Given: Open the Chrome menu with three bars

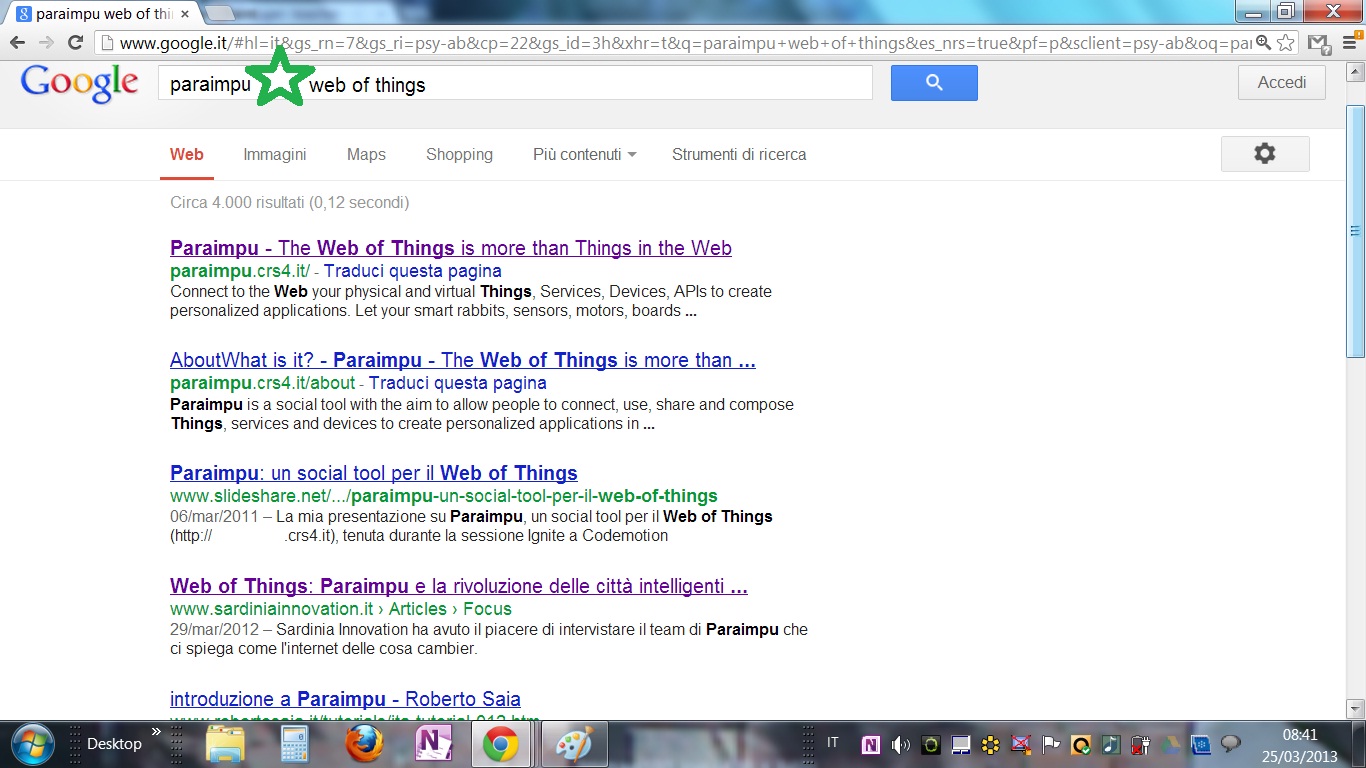Looking at the screenshot, I should tap(1349, 43).
